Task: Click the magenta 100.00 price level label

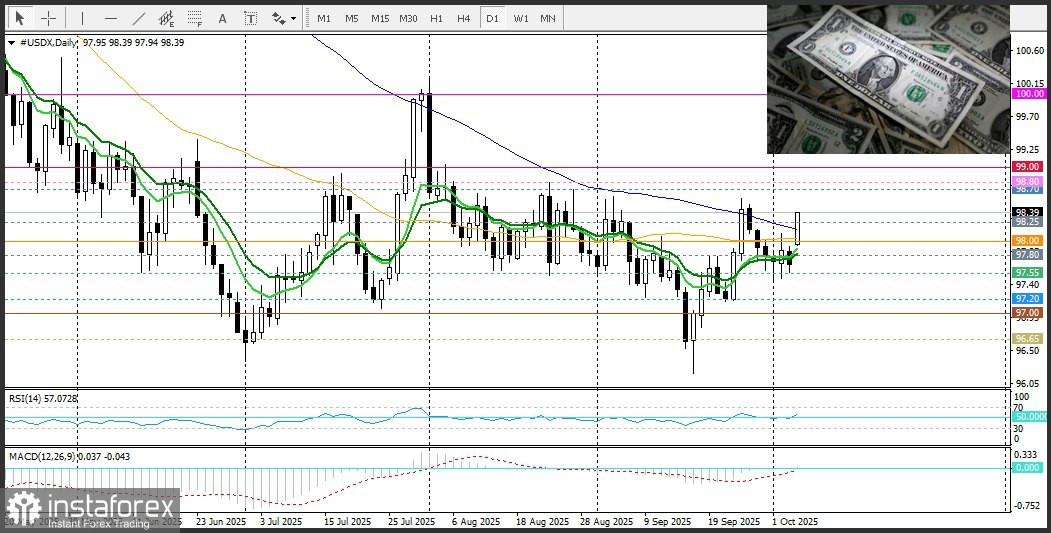Action: (x=1030, y=94)
